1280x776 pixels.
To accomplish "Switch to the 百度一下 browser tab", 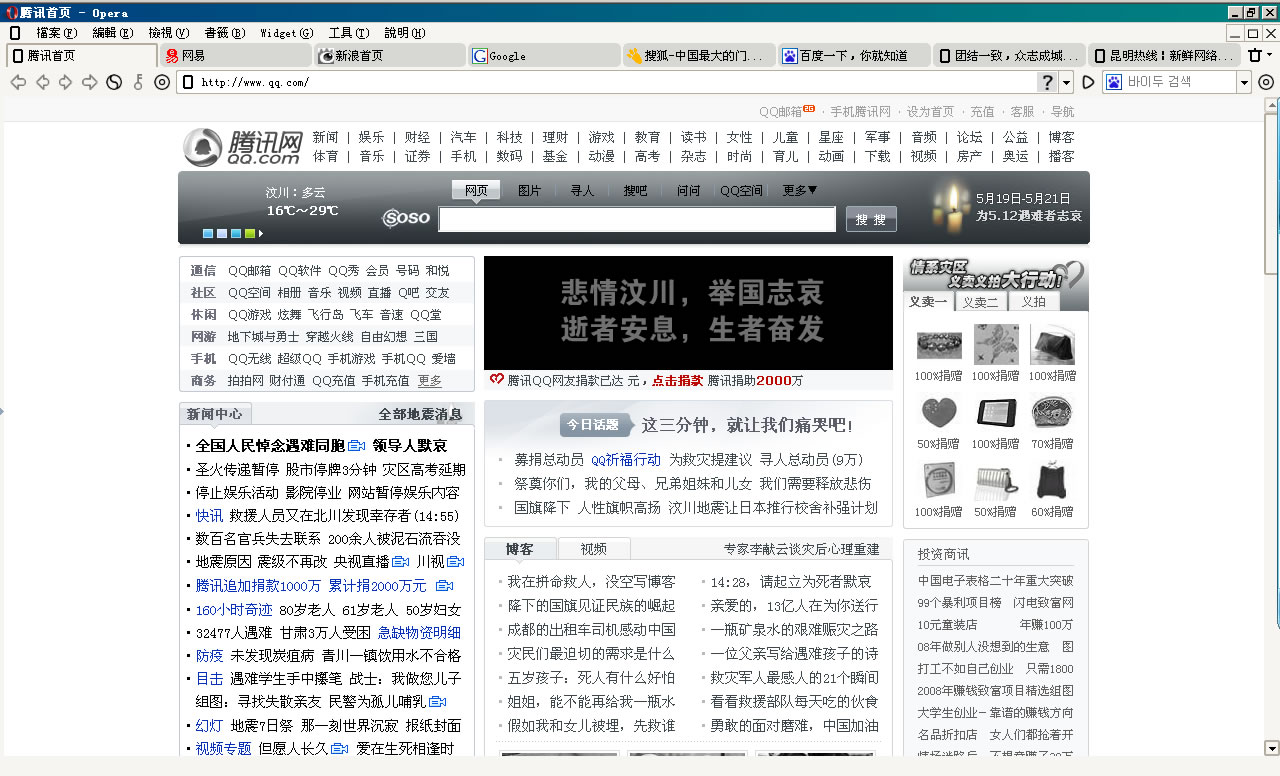I will [x=853, y=56].
